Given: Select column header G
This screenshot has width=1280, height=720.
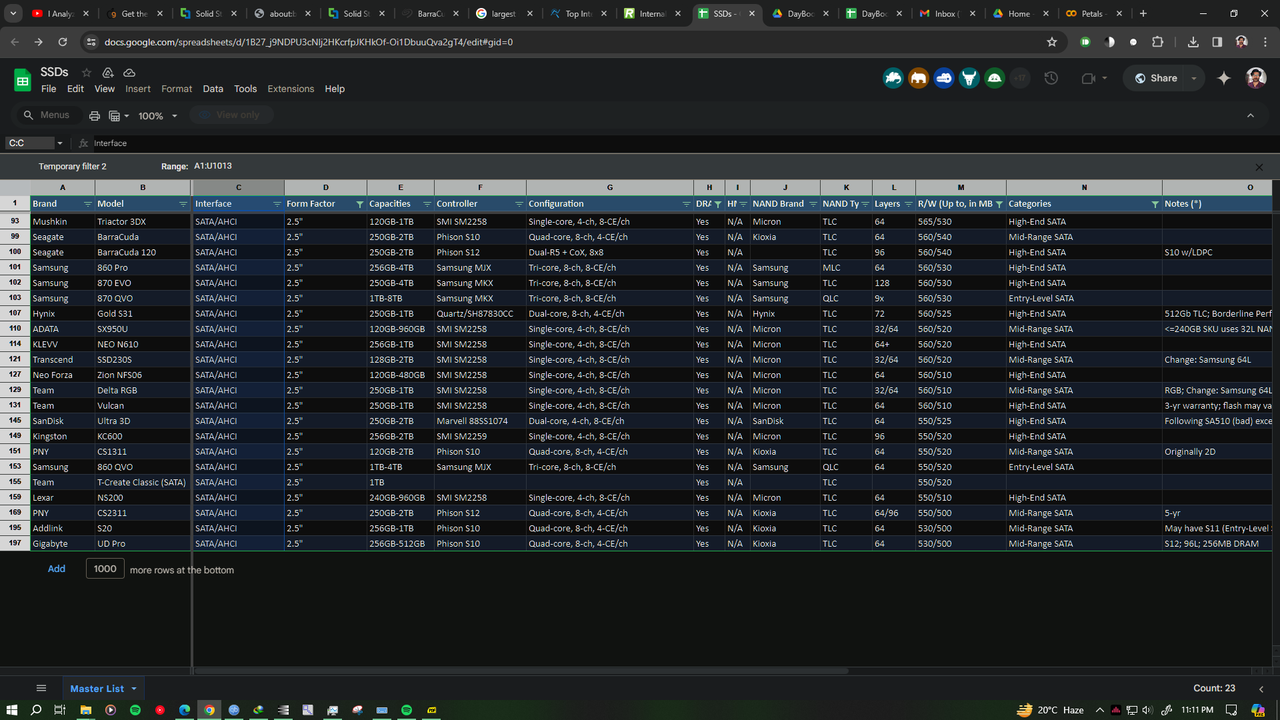Looking at the screenshot, I should 610,188.
